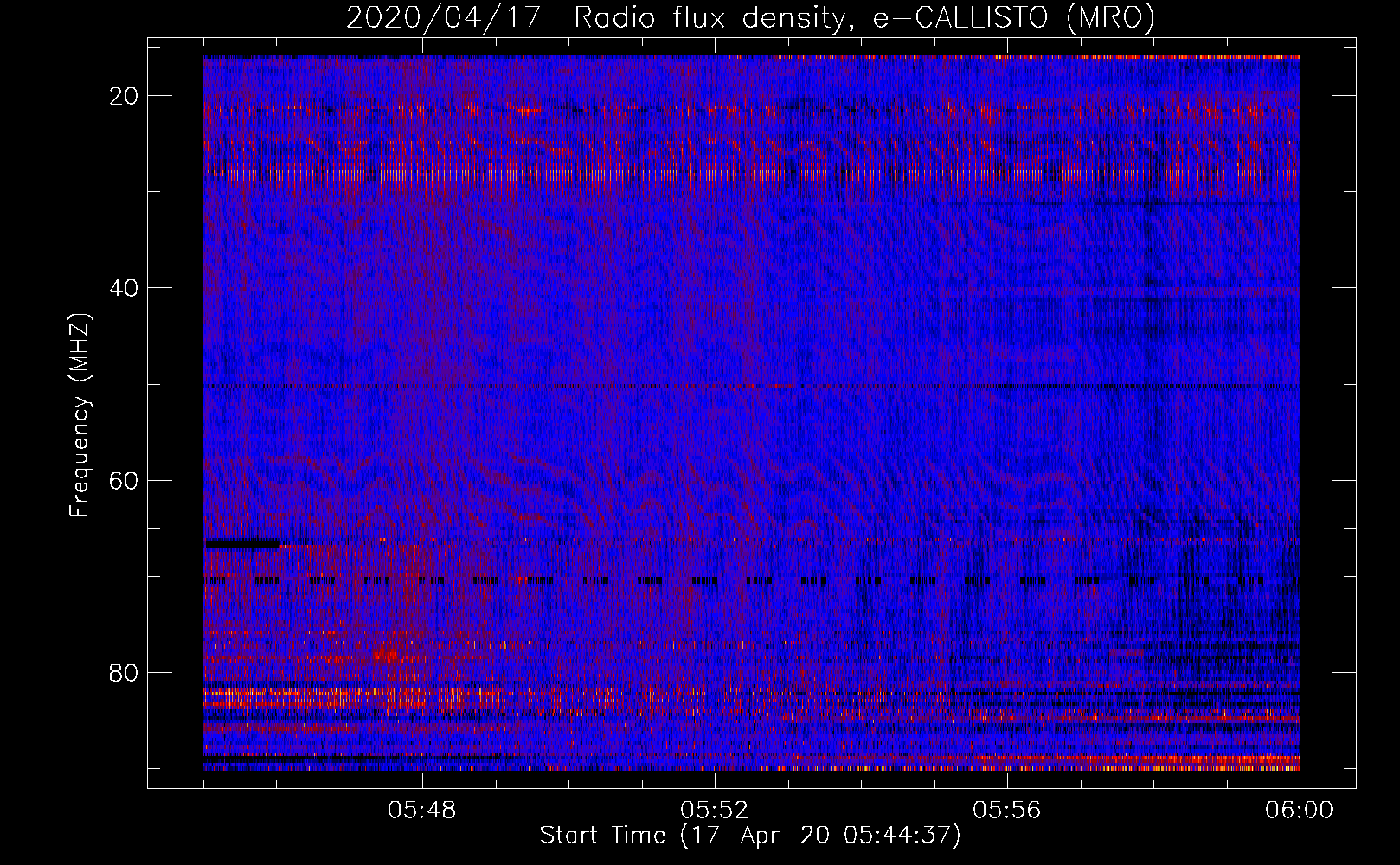Click the 40 frequency tick label
The height and width of the screenshot is (865, 1400).
click(125, 288)
